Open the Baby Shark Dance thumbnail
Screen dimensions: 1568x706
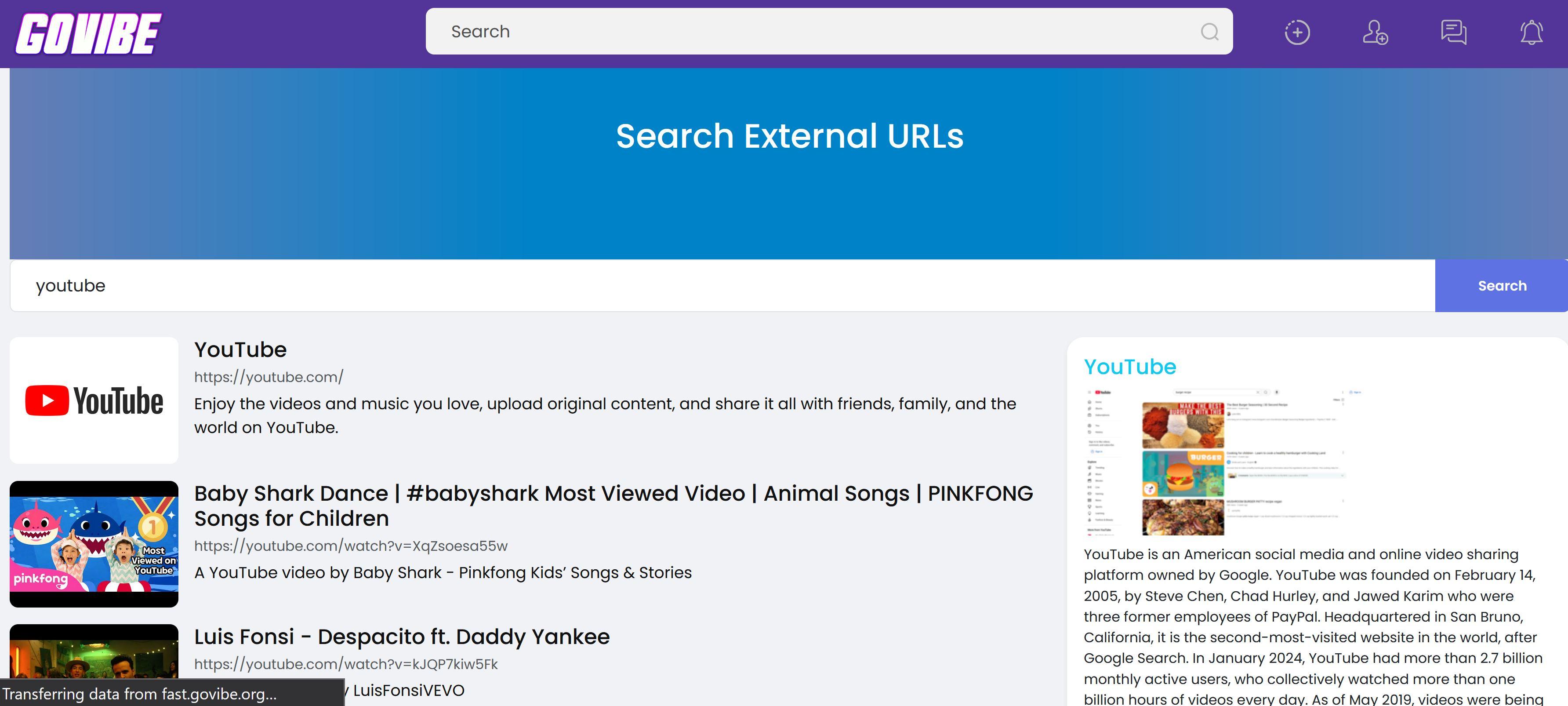(94, 544)
